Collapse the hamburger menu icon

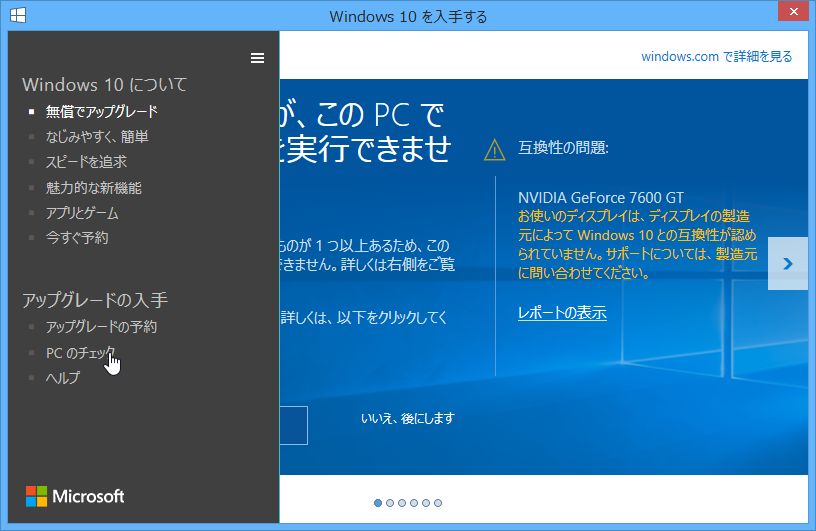pyautogui.click(x=257, y=58)
